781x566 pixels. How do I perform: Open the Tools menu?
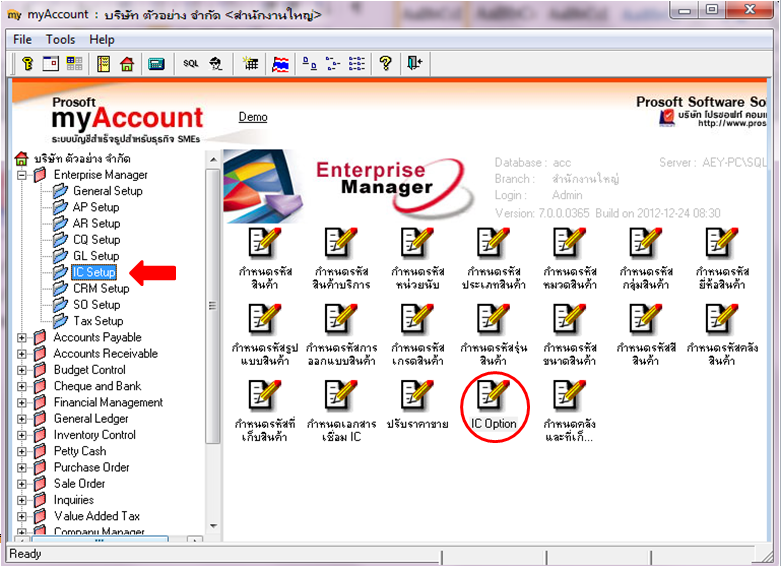(x=60, y=39)
